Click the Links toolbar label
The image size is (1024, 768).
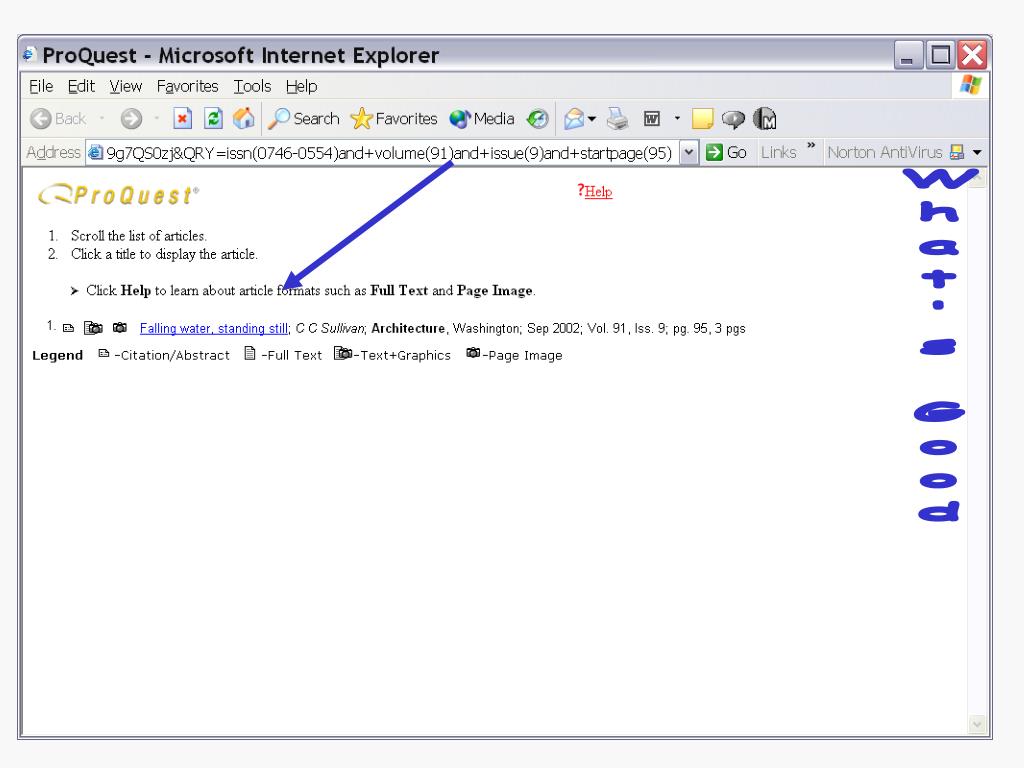[x=778, y=152]
